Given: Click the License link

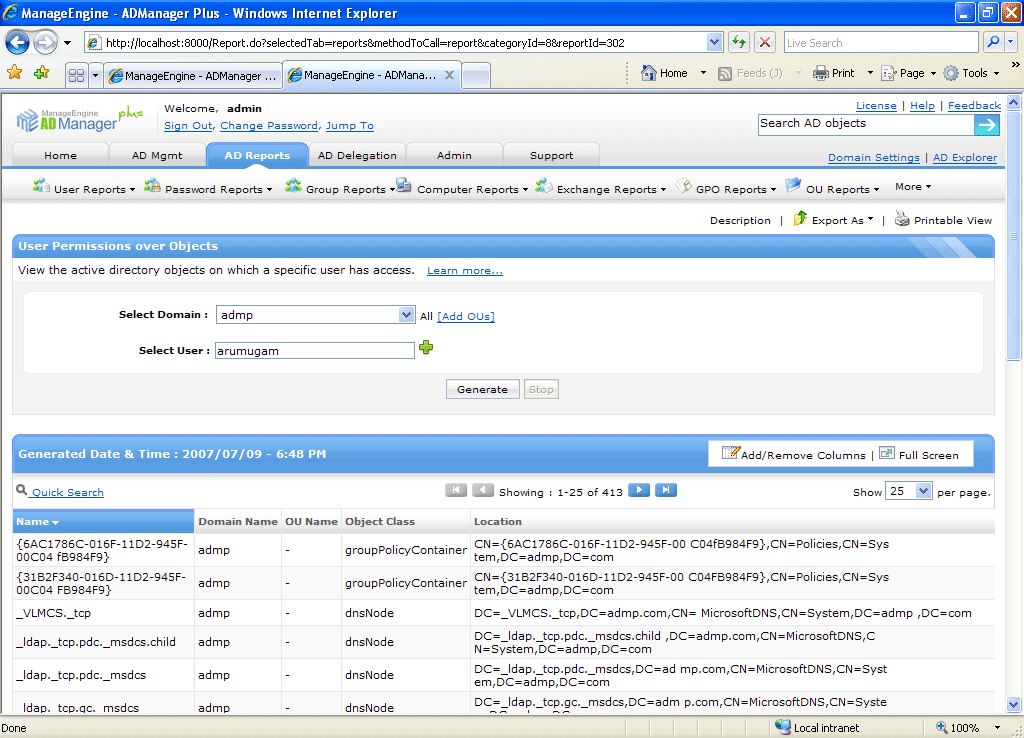Looking at the screenshot, I should [876, 105].
